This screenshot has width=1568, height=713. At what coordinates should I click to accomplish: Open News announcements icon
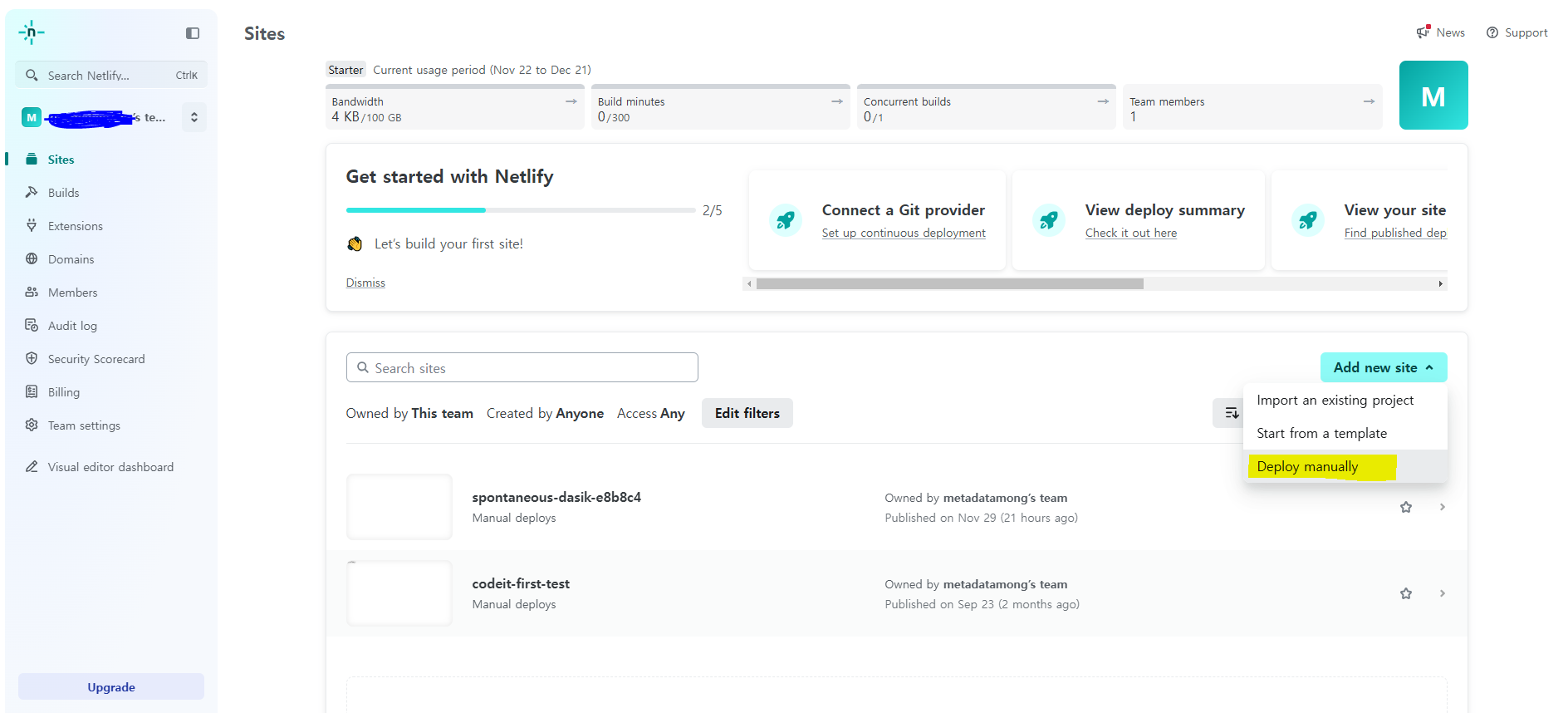[1423, 32]
